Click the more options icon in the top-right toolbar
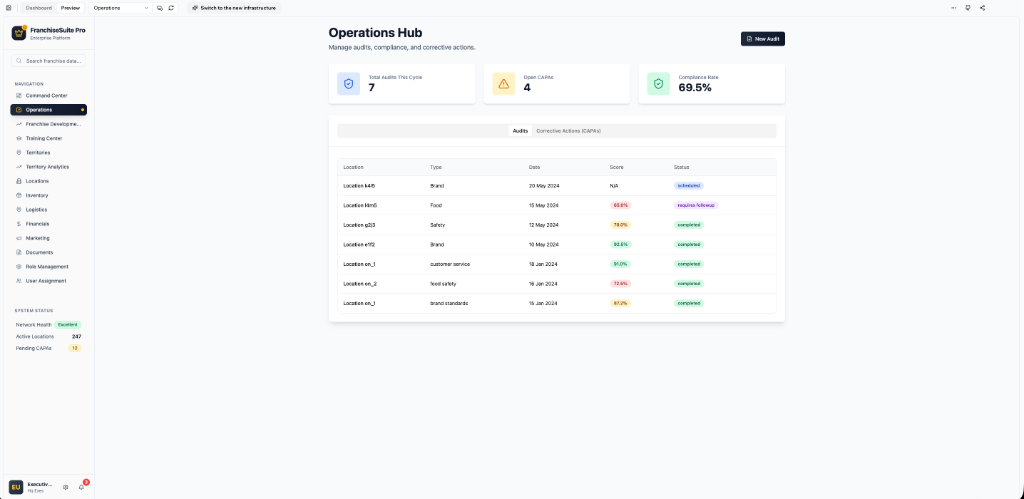This screenshot has height=499, width=1024. [x=953, y=8]
